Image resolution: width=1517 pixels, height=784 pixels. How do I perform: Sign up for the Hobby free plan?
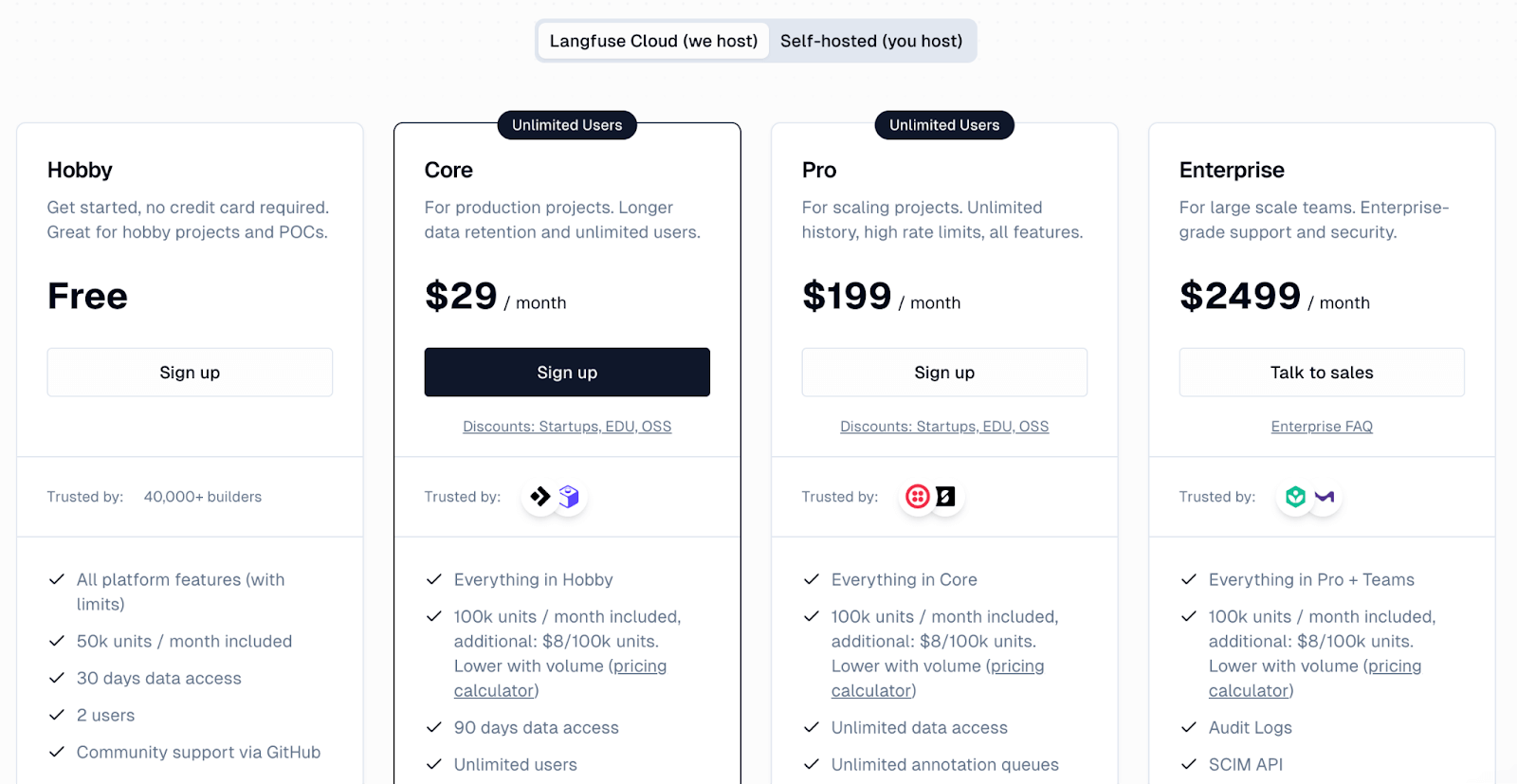(x=190, y=373)
